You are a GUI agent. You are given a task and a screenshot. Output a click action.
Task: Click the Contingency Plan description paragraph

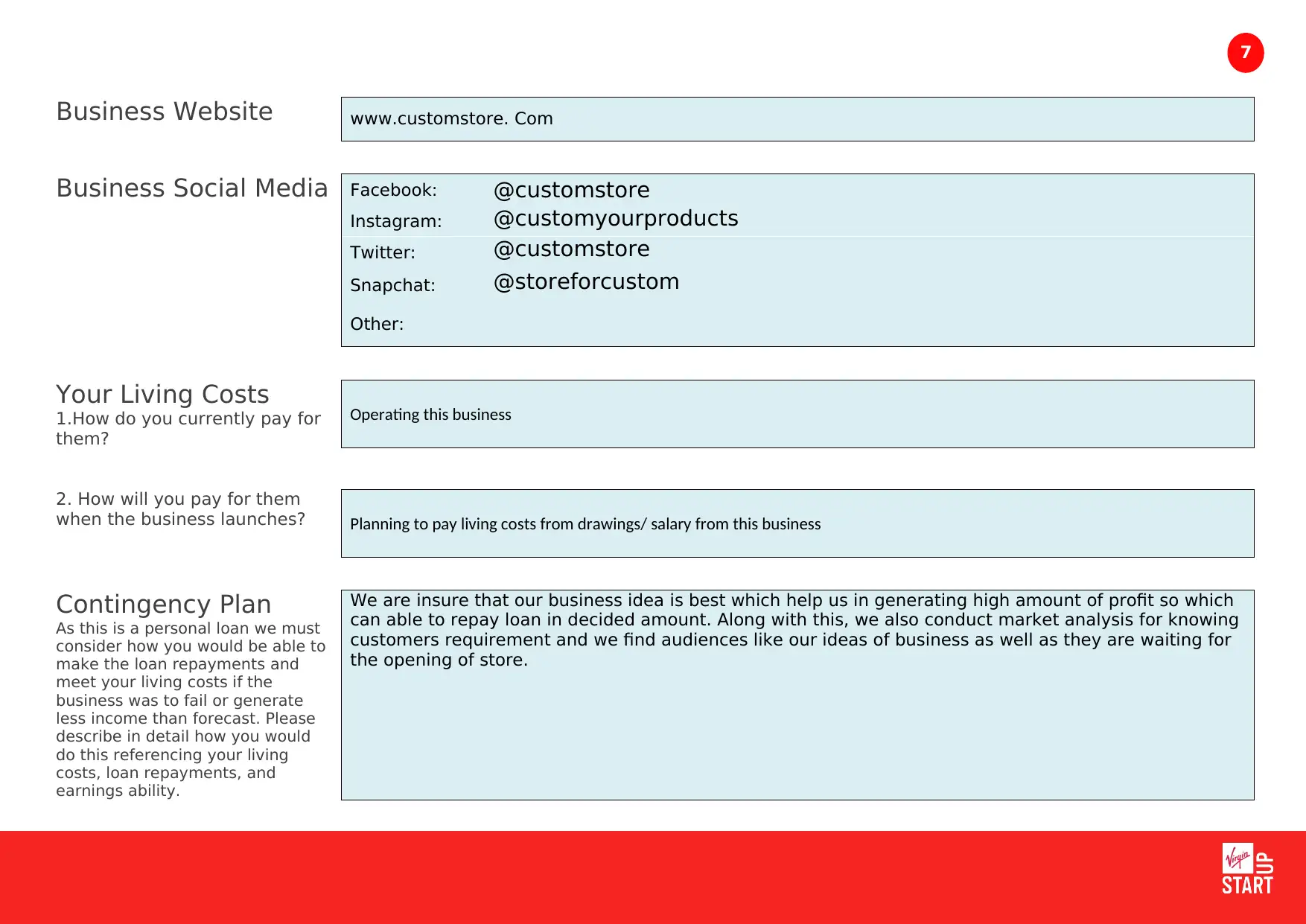pos(191,710)
